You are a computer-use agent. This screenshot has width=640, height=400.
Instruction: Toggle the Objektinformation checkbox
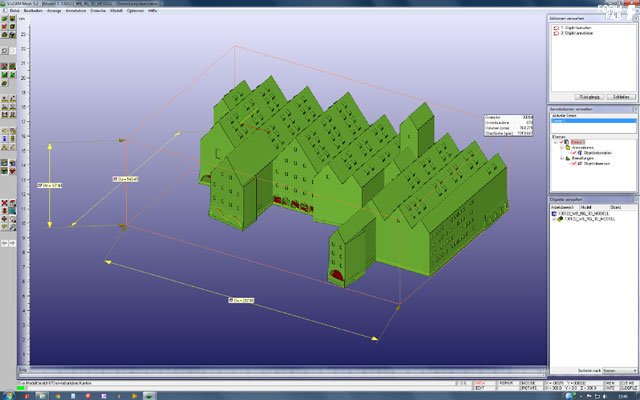point(574,153)
